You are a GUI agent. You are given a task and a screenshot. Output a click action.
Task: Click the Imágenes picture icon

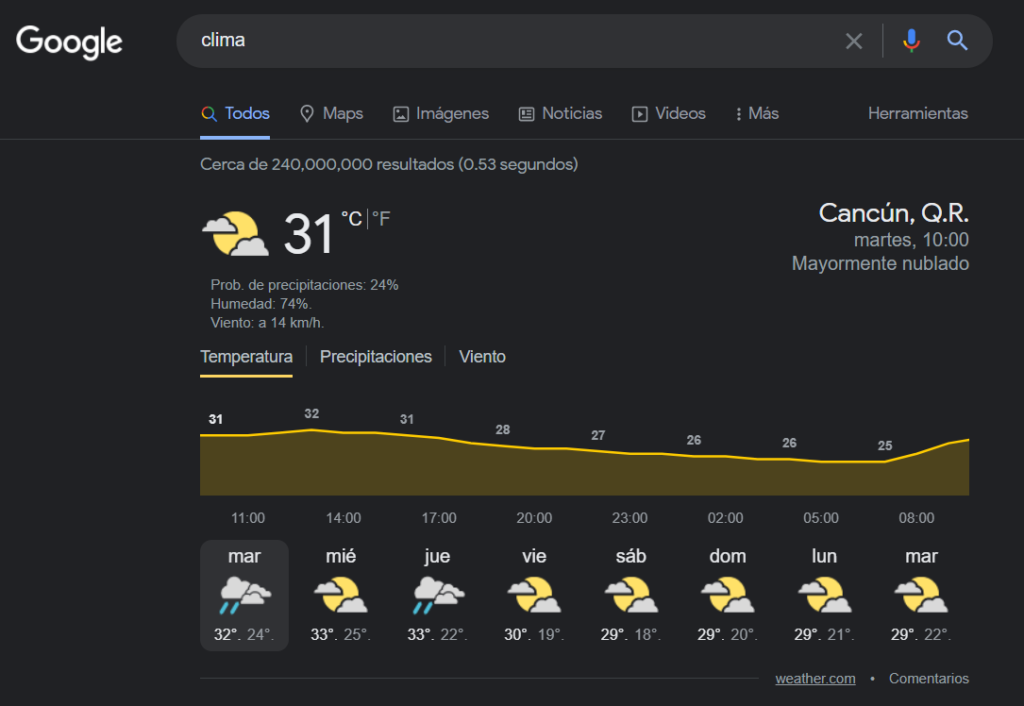401,114
